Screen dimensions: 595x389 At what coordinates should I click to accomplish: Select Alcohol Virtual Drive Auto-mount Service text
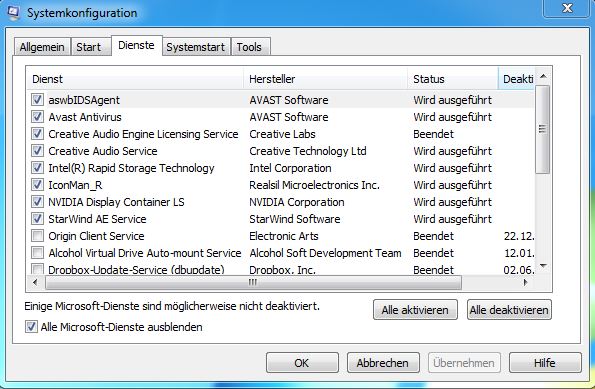[x=145, y=253]
